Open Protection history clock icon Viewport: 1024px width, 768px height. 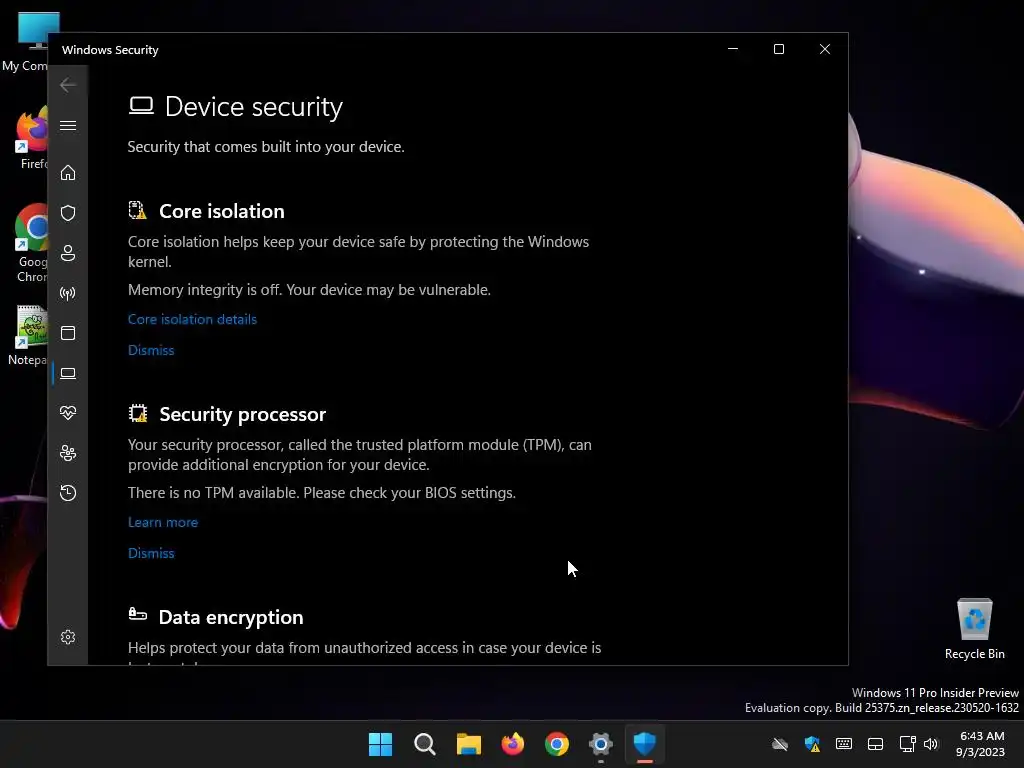(68, 492)
